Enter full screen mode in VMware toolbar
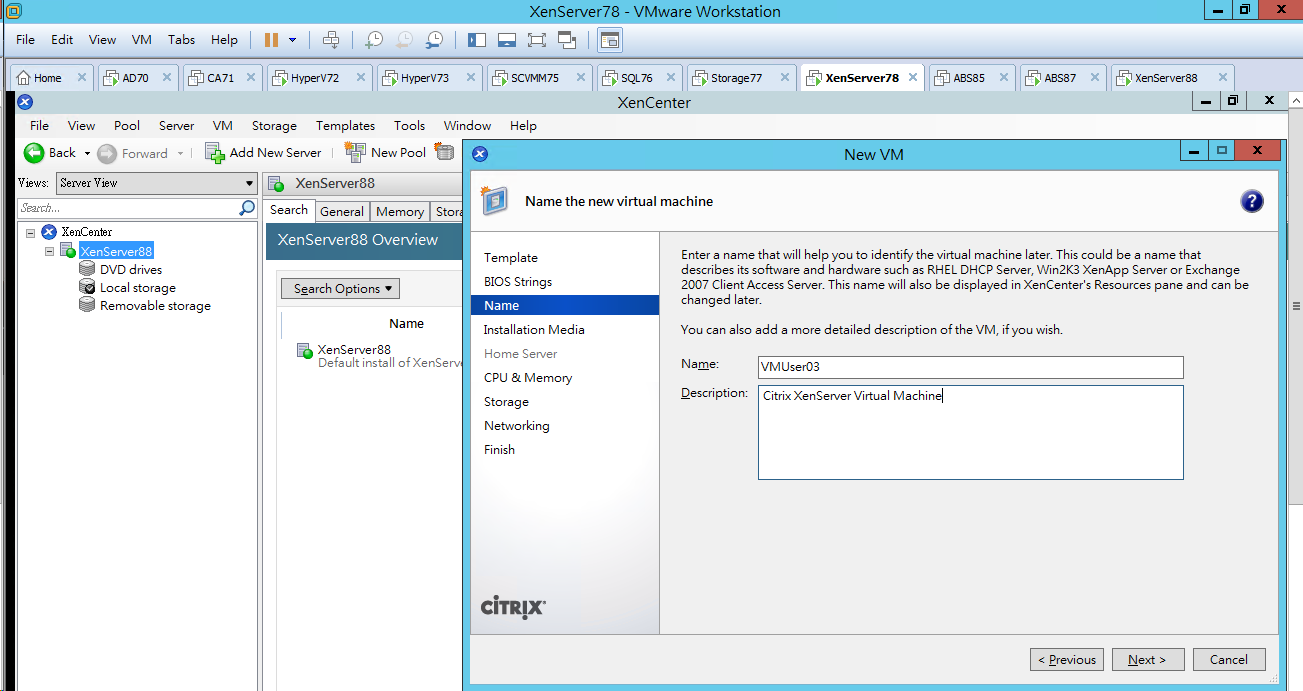Viewport: 1303px width, 691px height. tap(537, 40)
